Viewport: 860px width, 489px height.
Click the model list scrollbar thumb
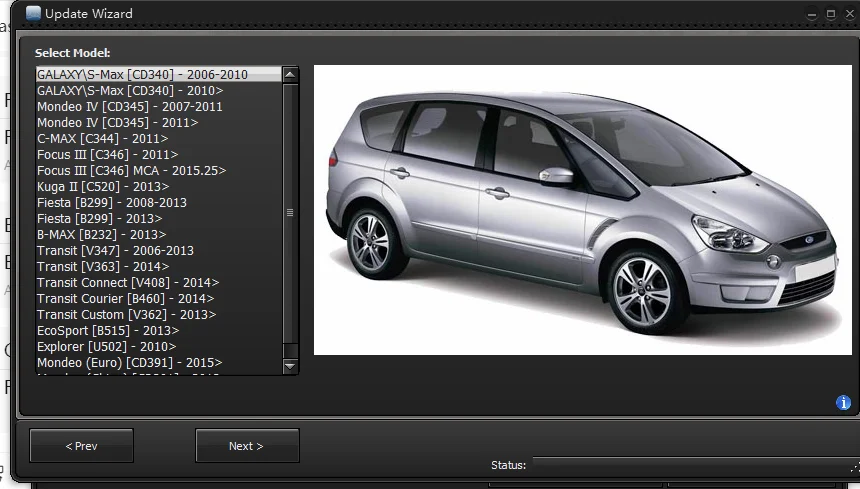pyautogui.click(x=290, y=213)
